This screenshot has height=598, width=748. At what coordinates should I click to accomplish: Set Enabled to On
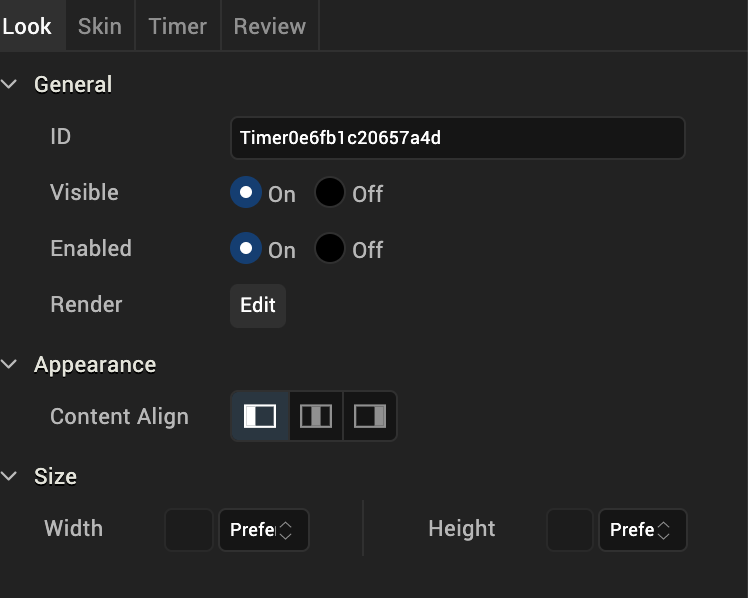point(246,249)
